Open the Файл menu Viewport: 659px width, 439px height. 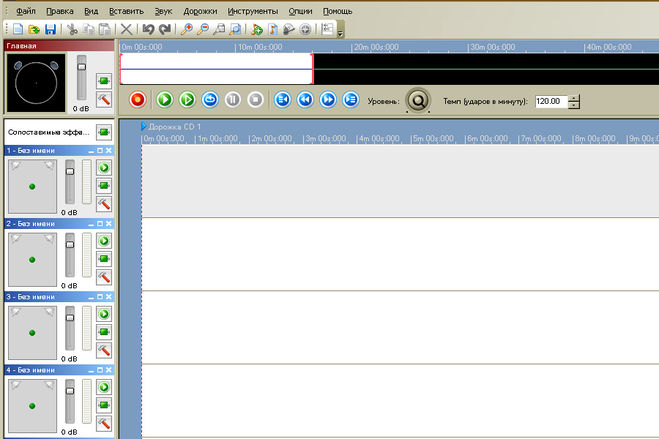pyautogui.click(x=26, y=10)
